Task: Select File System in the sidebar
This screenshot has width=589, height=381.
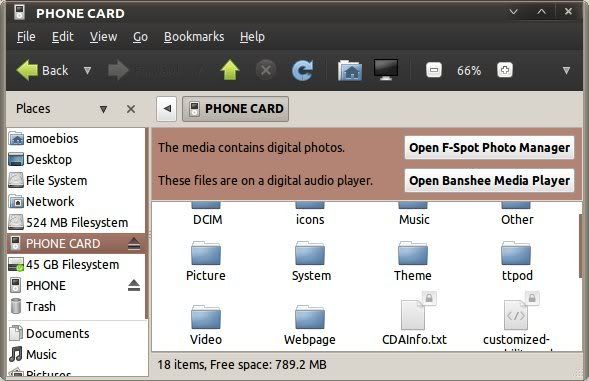Action: [76, 181]
